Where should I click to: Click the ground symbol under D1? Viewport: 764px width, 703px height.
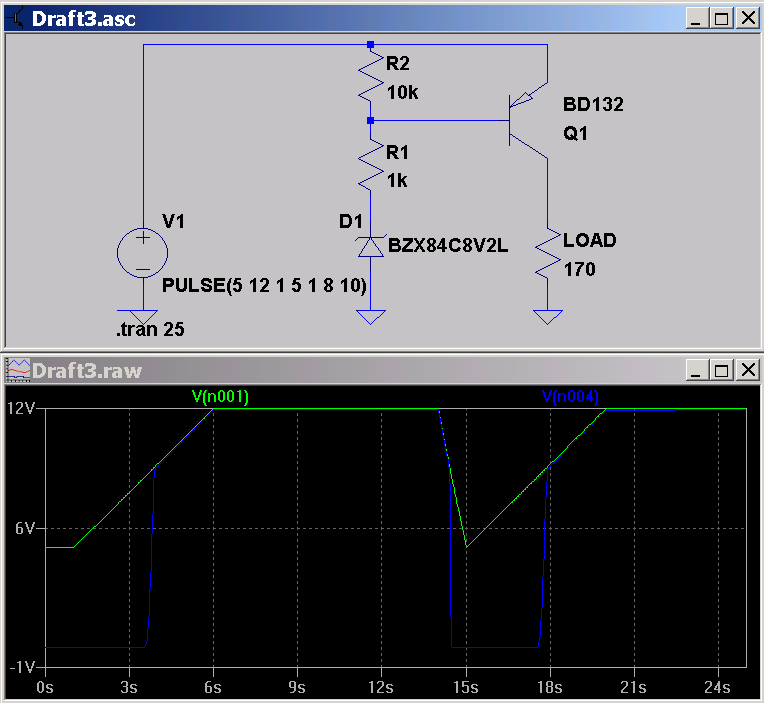point(371,317)
